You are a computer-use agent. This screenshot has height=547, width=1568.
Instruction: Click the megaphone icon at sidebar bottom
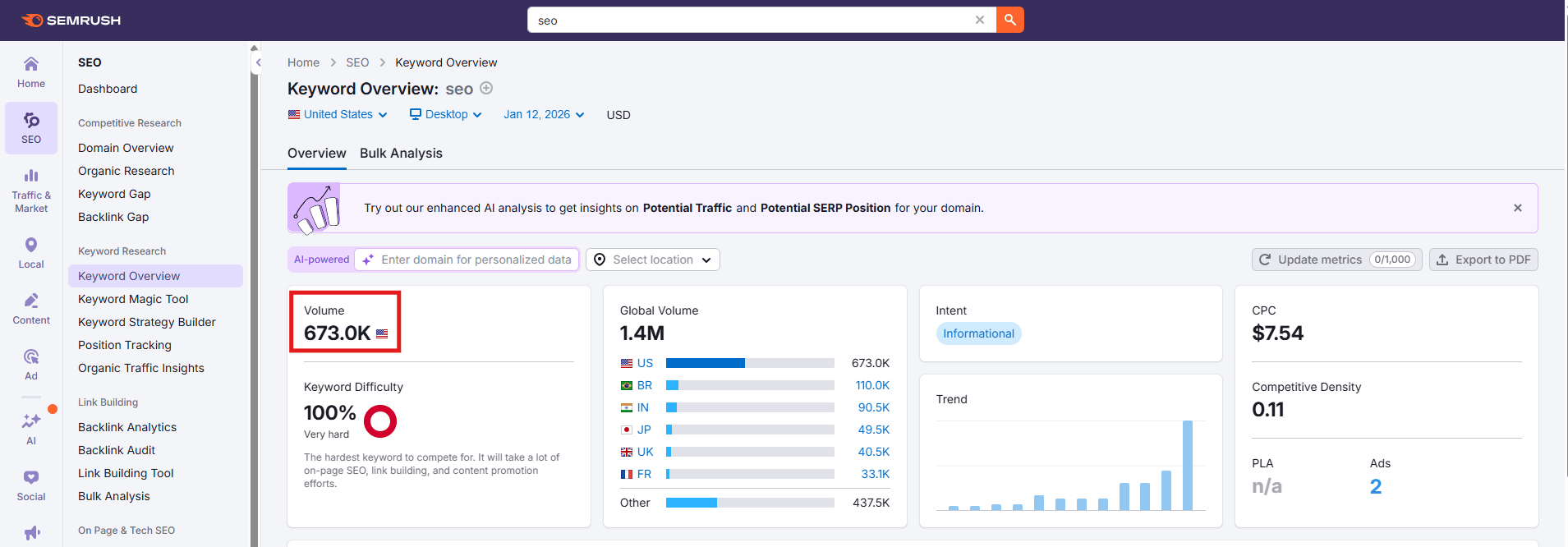tap(31, 533)
